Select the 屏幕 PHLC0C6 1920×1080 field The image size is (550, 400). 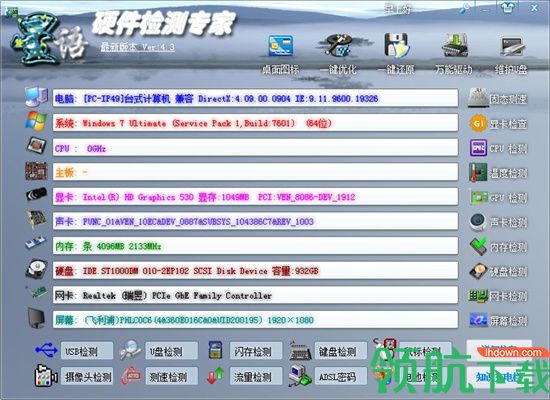[255, 320]
